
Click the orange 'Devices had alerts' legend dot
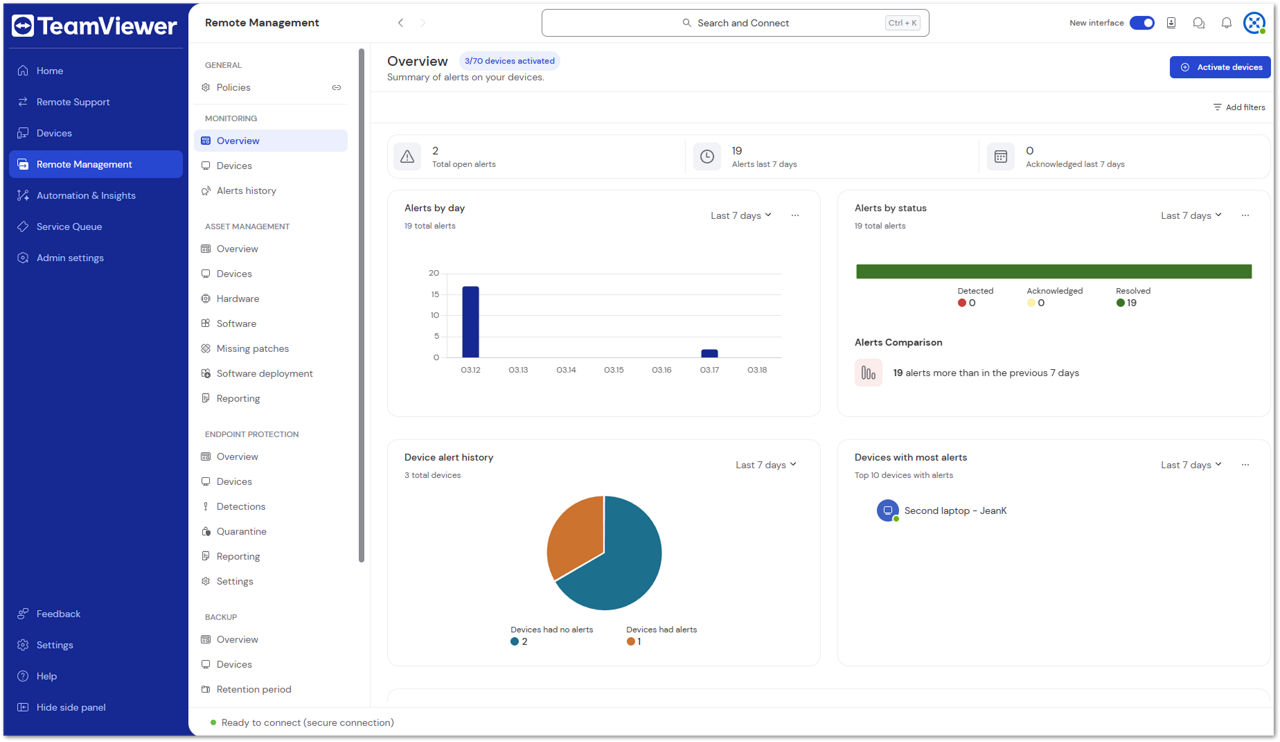coord(631,642)
